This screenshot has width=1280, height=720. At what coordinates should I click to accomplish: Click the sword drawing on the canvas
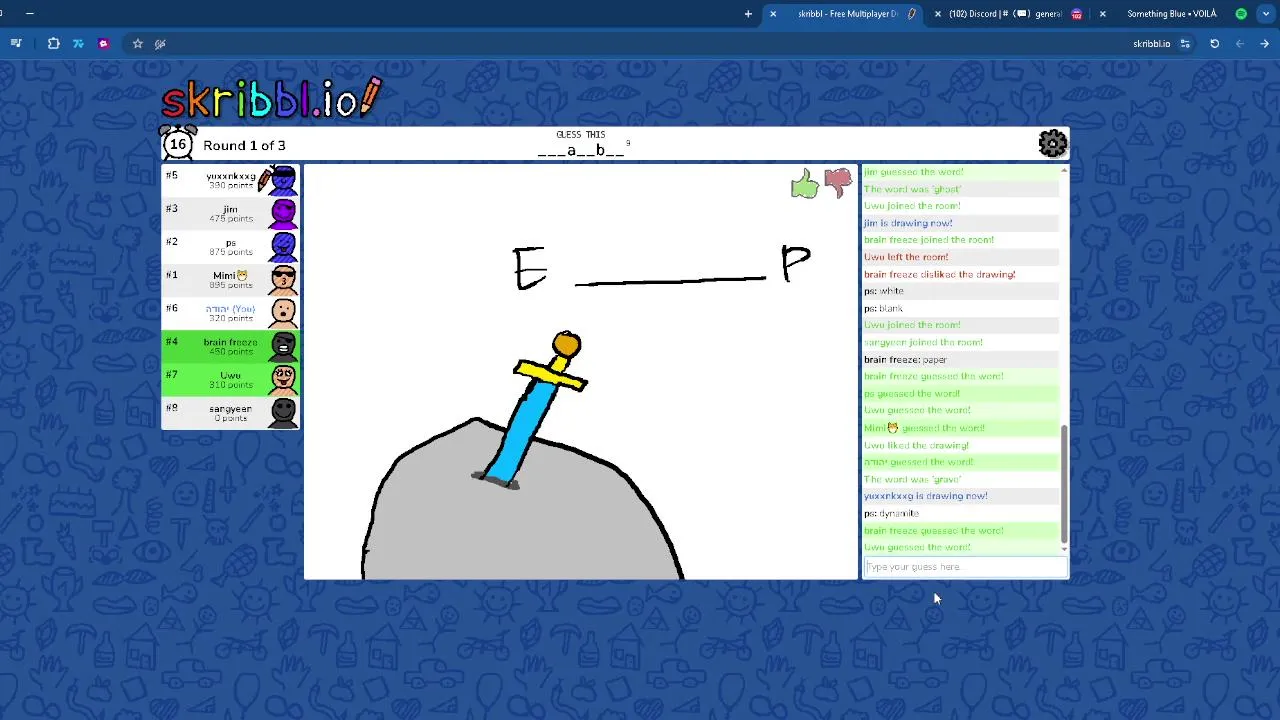click(x=532, y=410)
